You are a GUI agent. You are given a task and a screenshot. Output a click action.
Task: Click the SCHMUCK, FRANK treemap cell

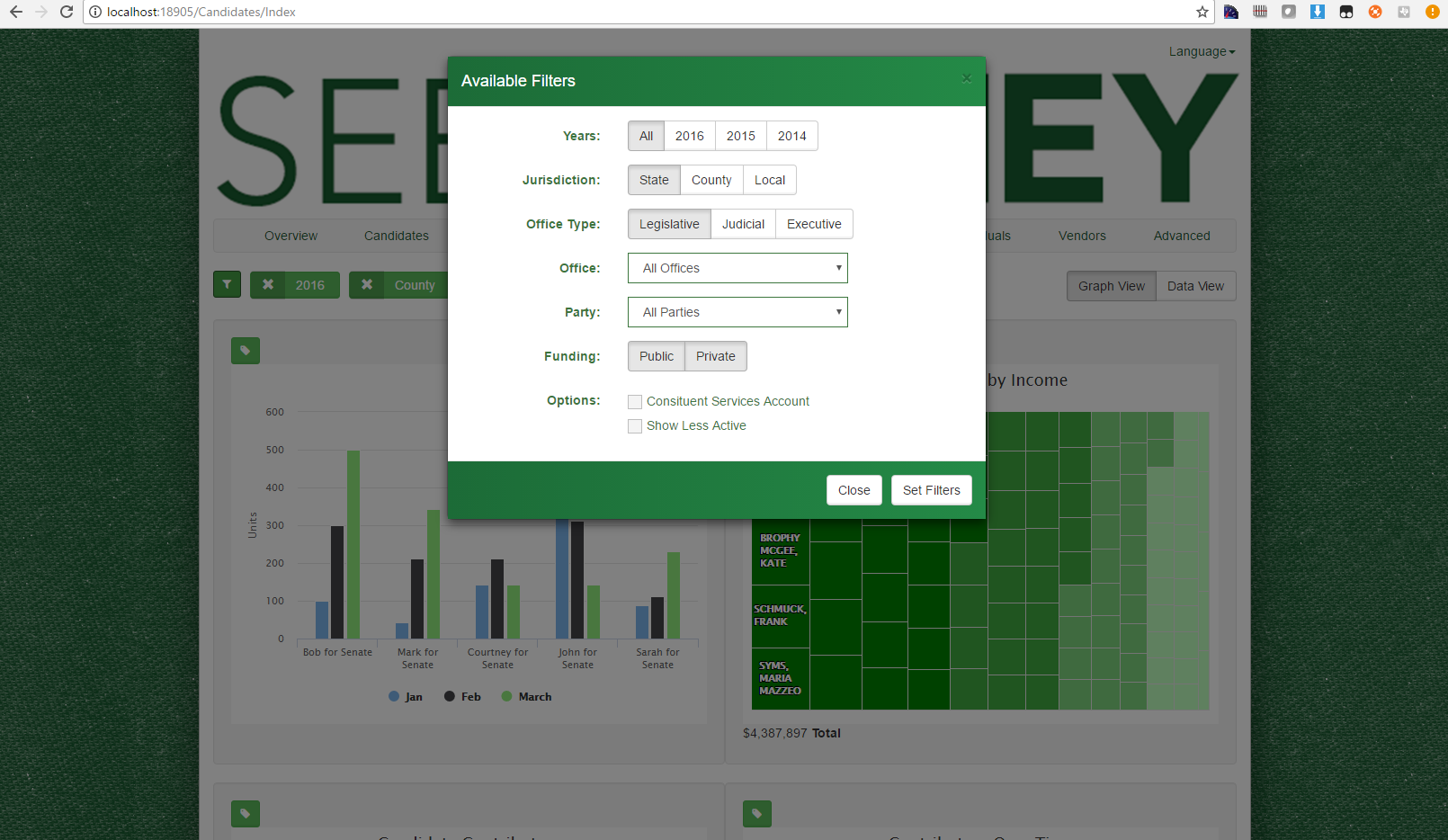780,616
